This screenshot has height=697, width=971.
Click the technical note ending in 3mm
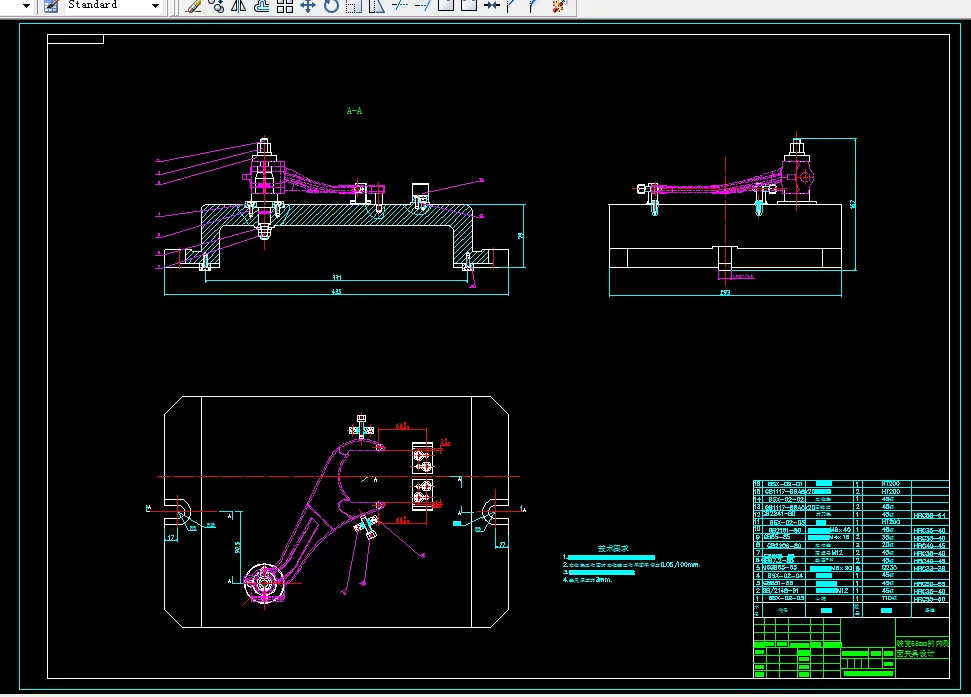point(587,580)
